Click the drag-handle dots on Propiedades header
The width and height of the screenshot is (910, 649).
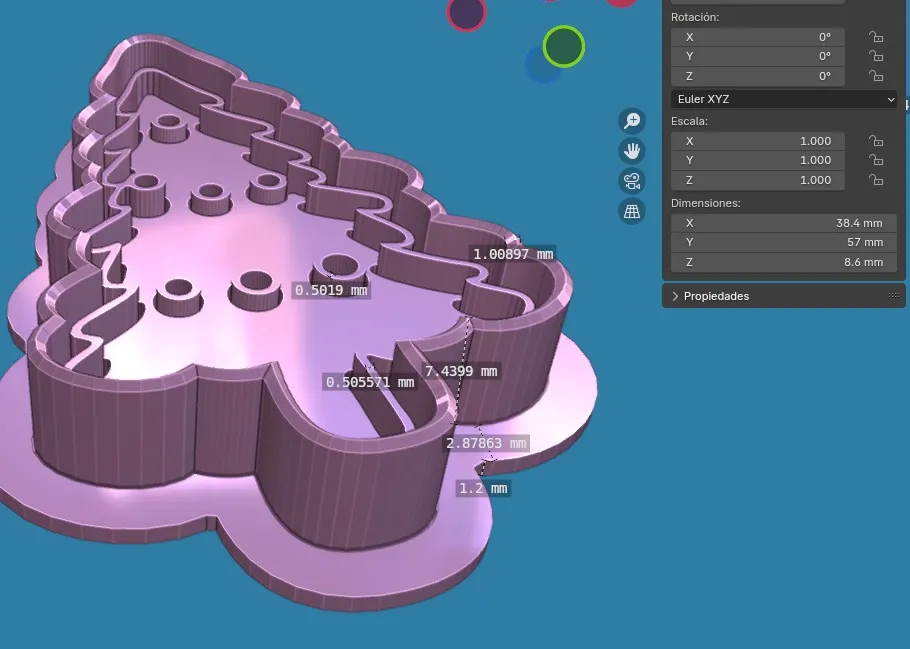[893, 295]
